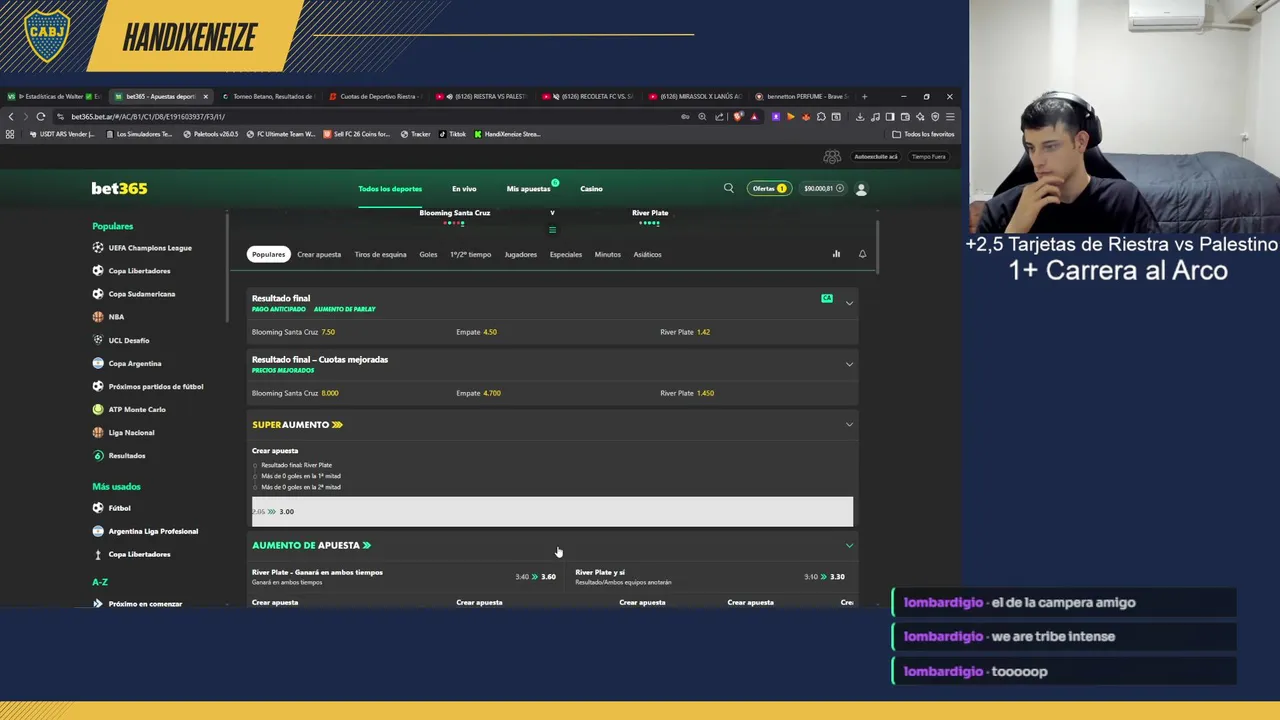The height and width of the screenshot is (720, 1280).
Task: Open the browser apps grid icon
Action: 10,134
